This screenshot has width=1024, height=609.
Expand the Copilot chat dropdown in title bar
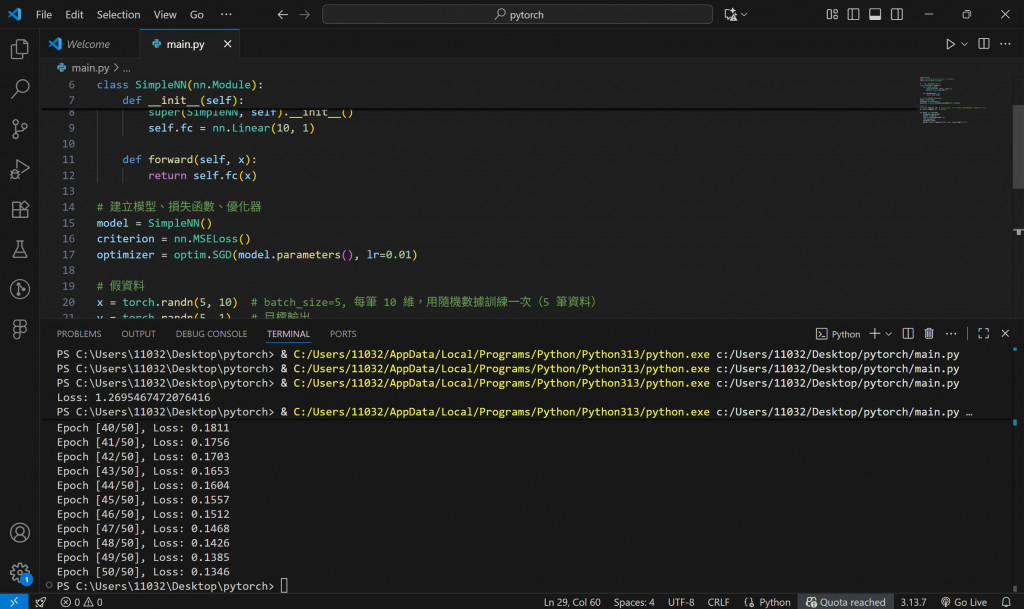click(x=744, y=15)
